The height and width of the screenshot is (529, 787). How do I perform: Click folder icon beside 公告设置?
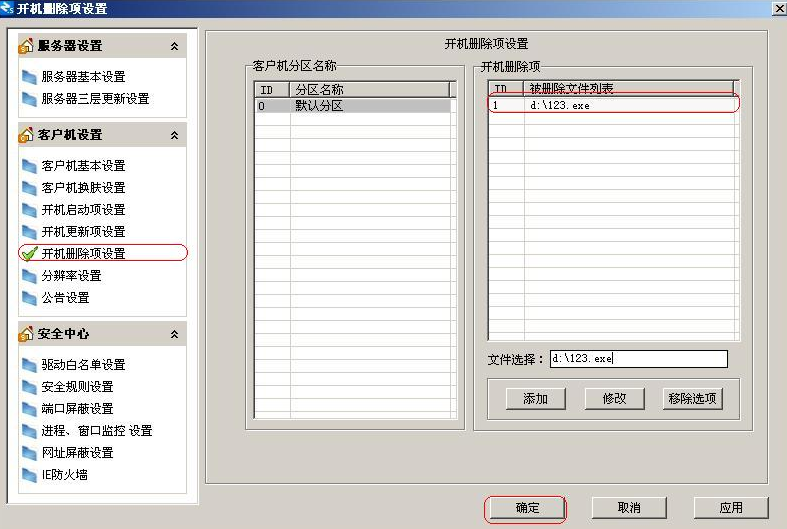tap(29, 298)
